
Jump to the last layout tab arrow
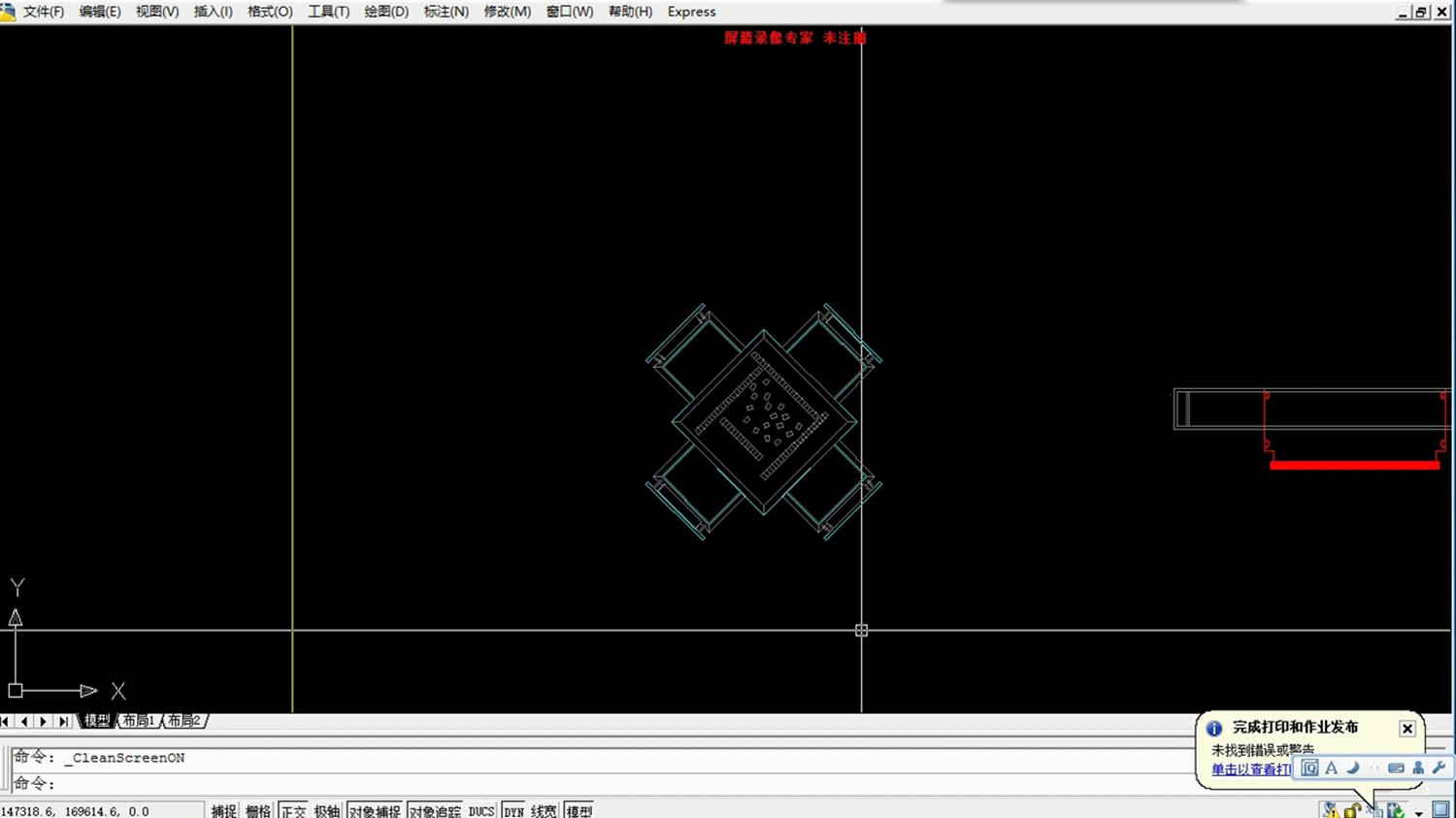[63, 721]
